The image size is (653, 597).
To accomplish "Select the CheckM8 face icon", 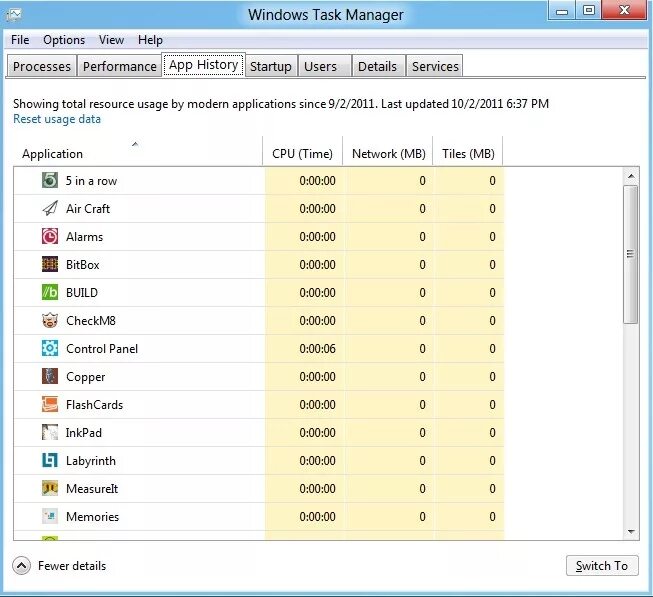I will click(x=50, y=321).
